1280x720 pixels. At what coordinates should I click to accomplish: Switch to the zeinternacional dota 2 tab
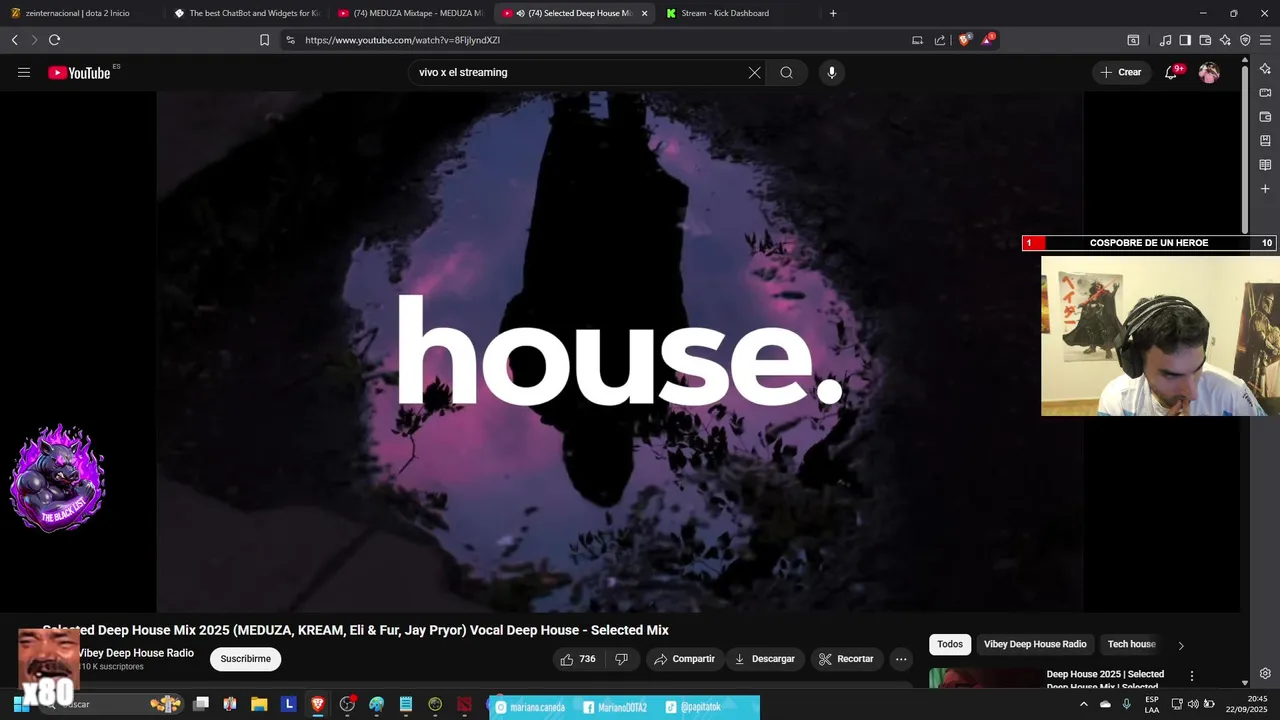tap(80, 13)
